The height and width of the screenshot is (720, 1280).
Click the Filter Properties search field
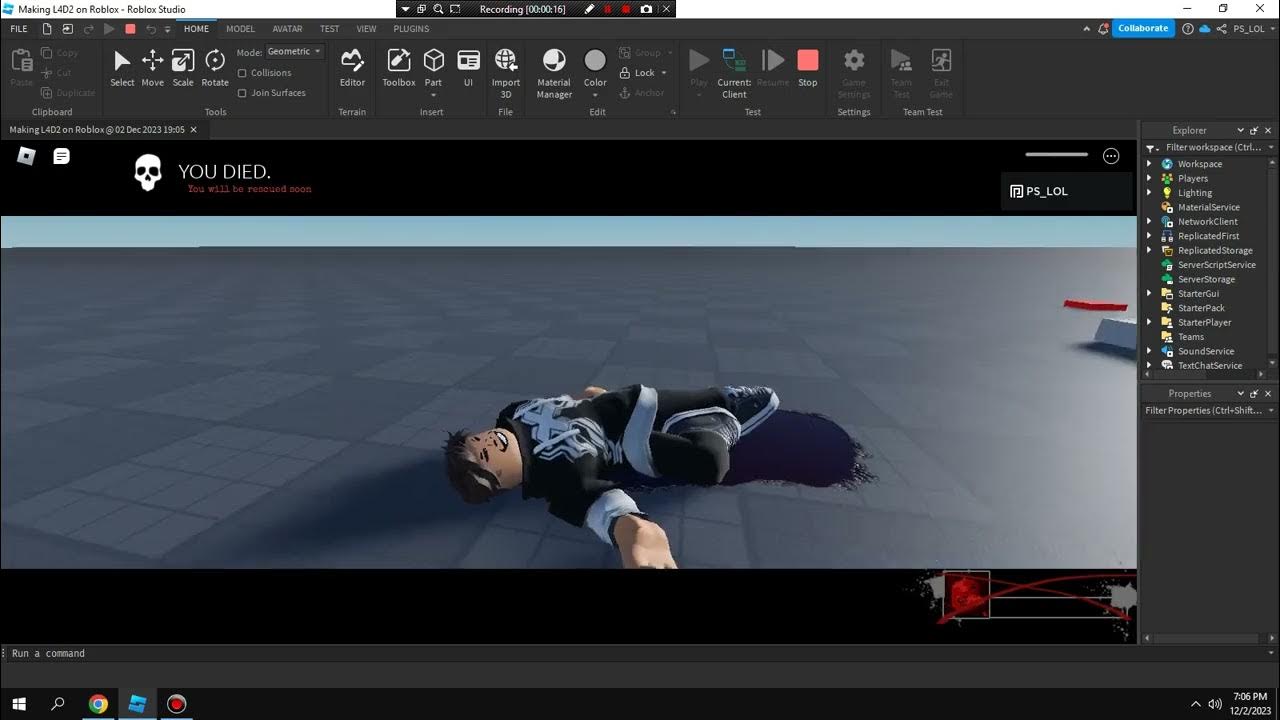(1204, 411)
